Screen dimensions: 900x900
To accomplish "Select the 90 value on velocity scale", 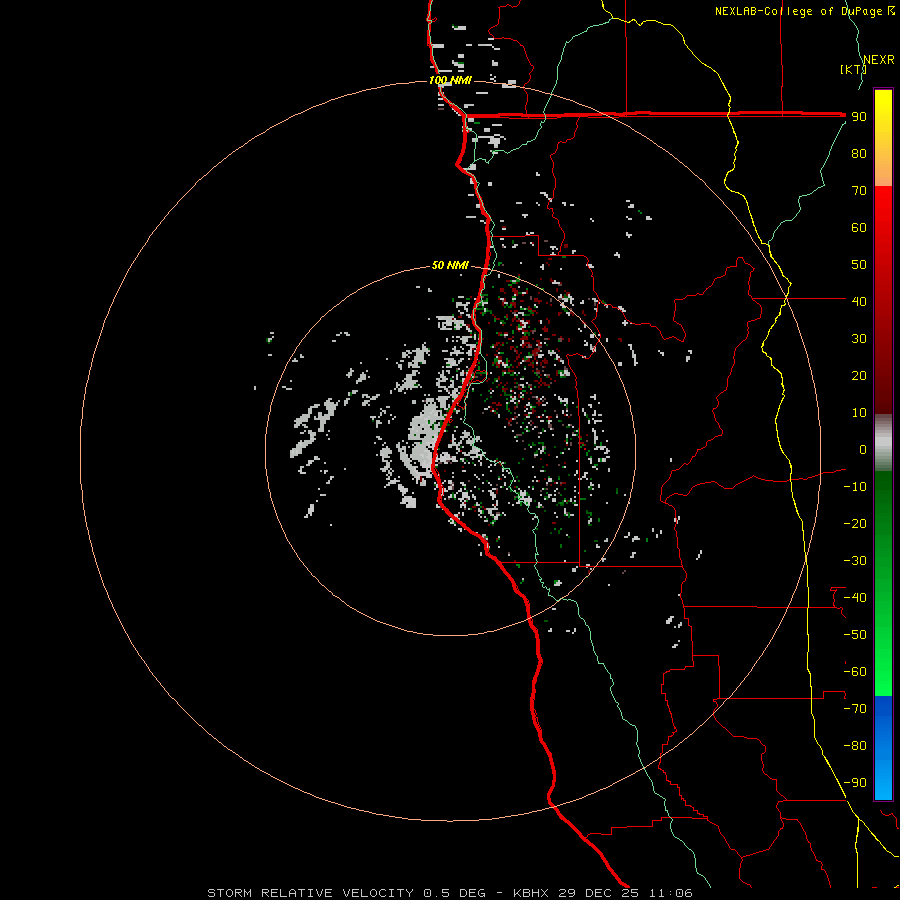I will [859, 117].
